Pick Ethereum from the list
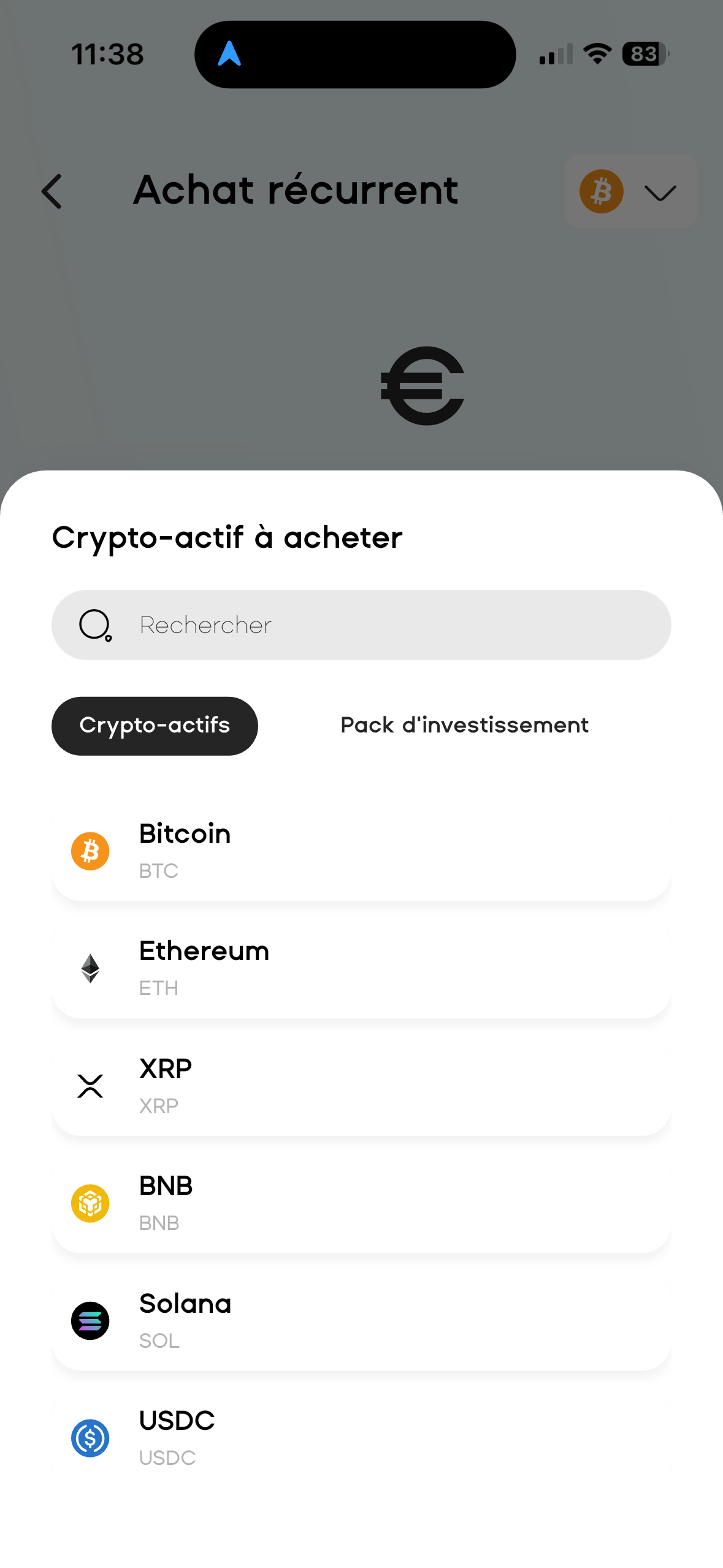This screenshot has height=1568, width=723. (362, 968)
